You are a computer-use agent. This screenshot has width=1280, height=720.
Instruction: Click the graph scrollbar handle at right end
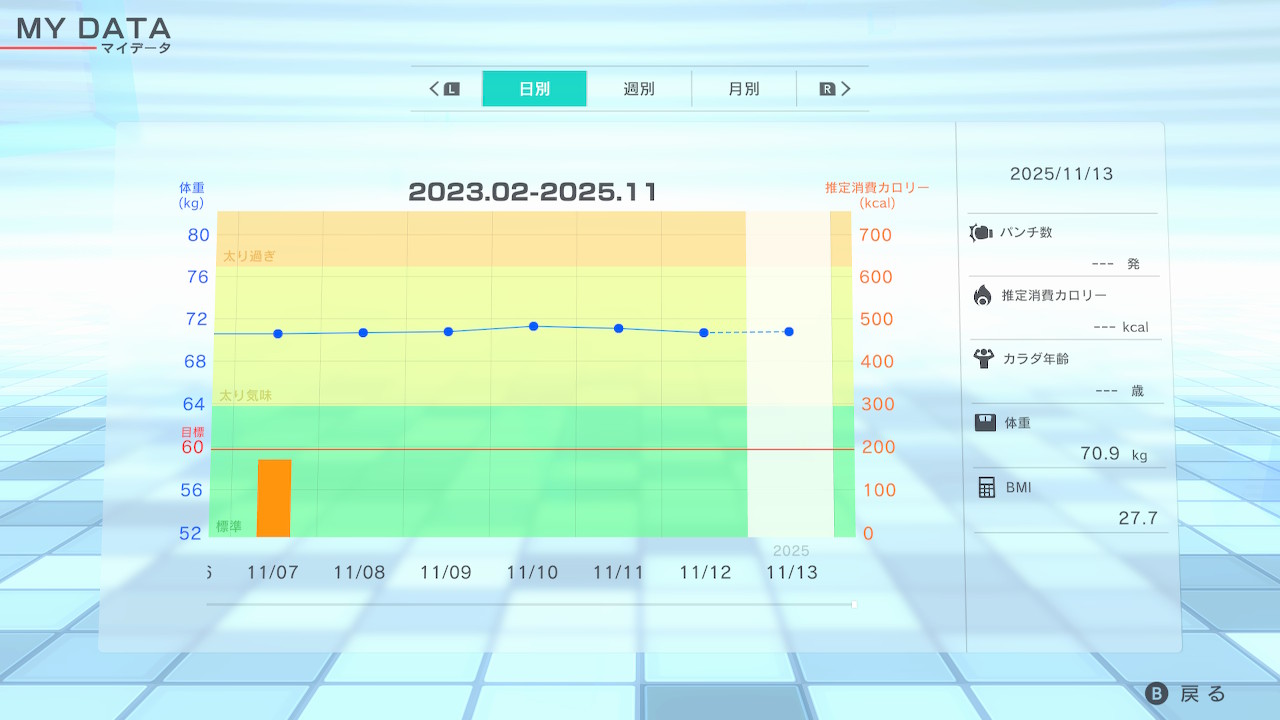pos(853,604)
